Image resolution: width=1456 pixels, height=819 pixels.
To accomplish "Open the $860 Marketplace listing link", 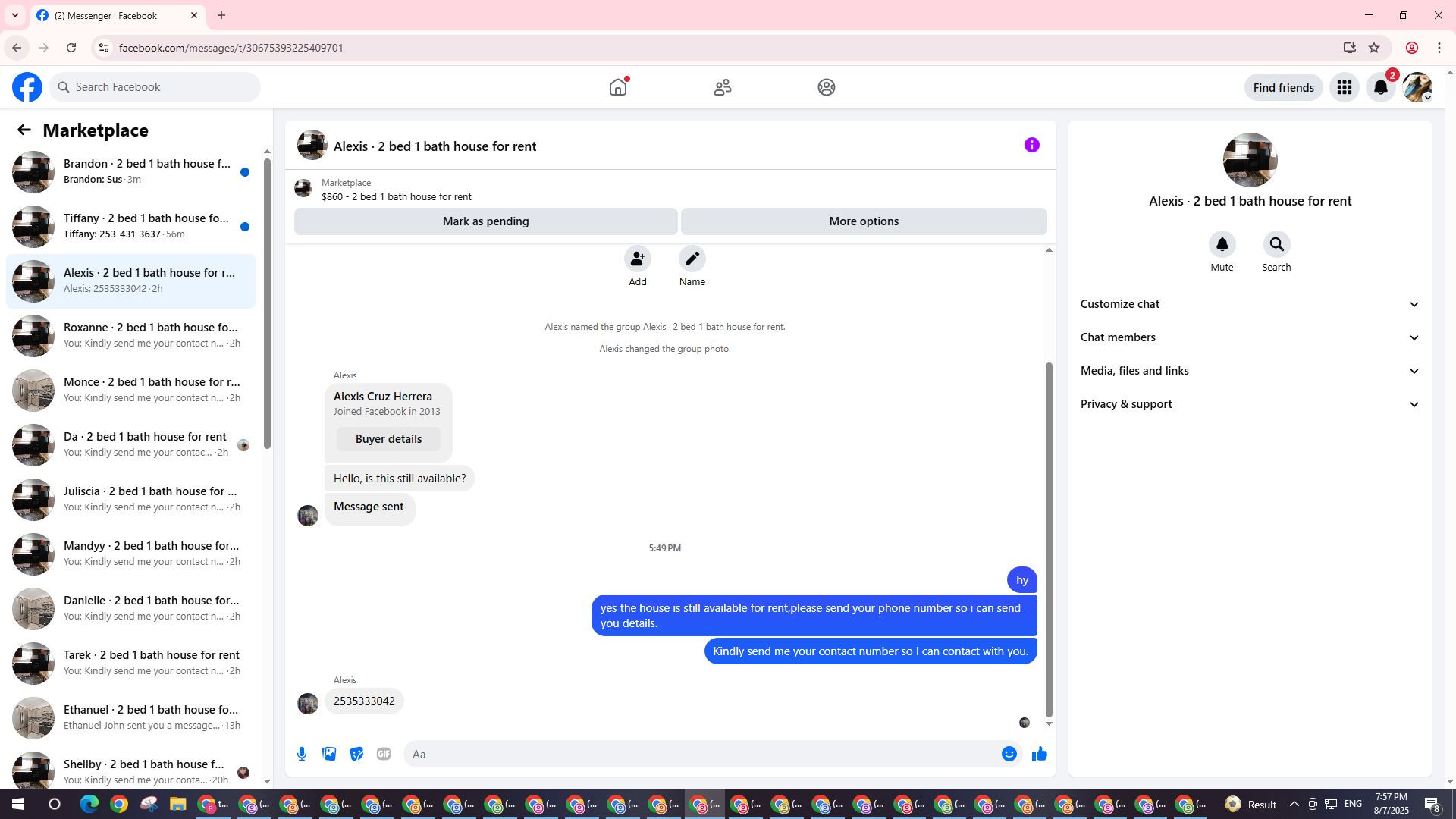I will [396, 196].
